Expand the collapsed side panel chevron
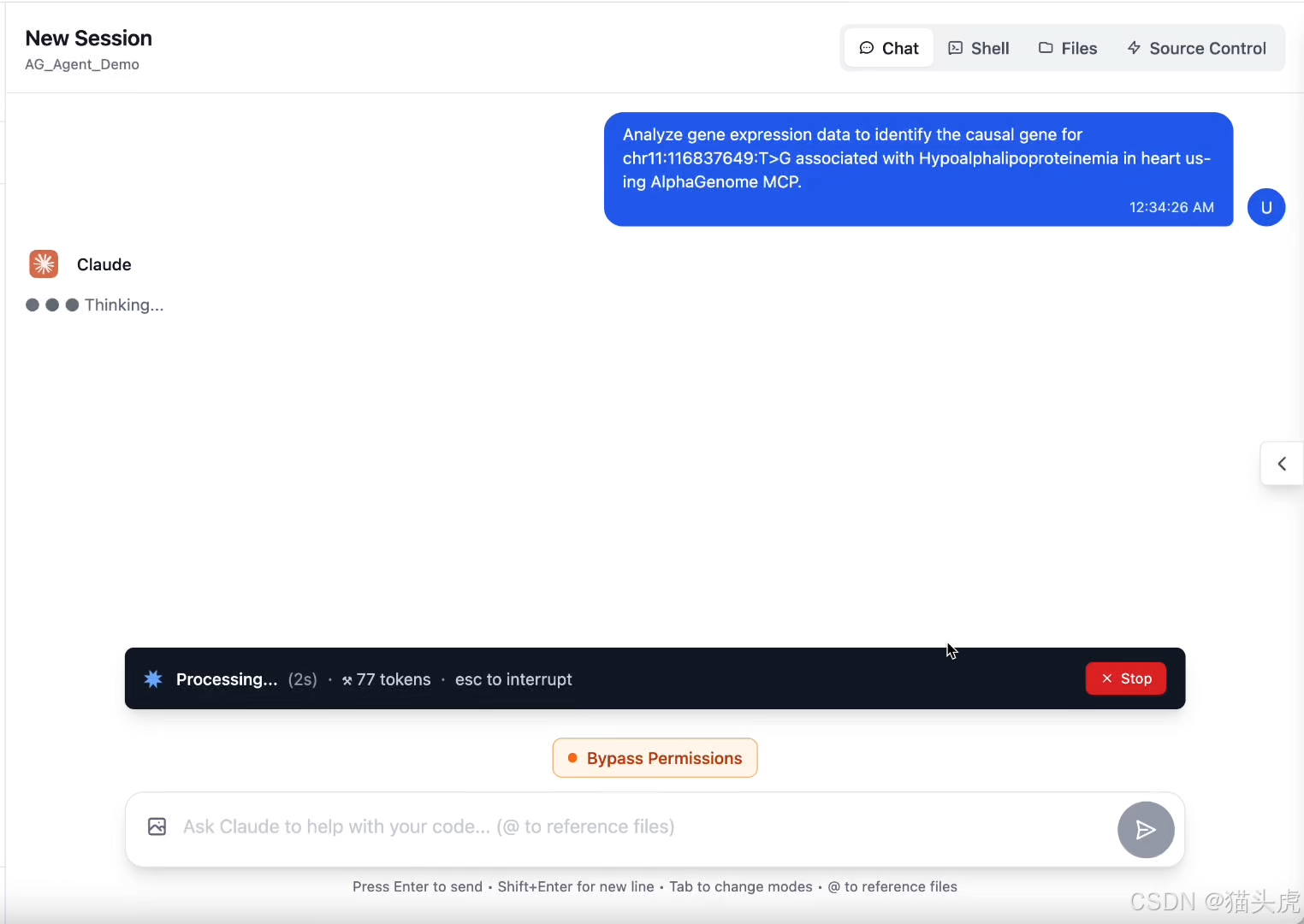The image size is (1304, 924). pos(1282,464)
